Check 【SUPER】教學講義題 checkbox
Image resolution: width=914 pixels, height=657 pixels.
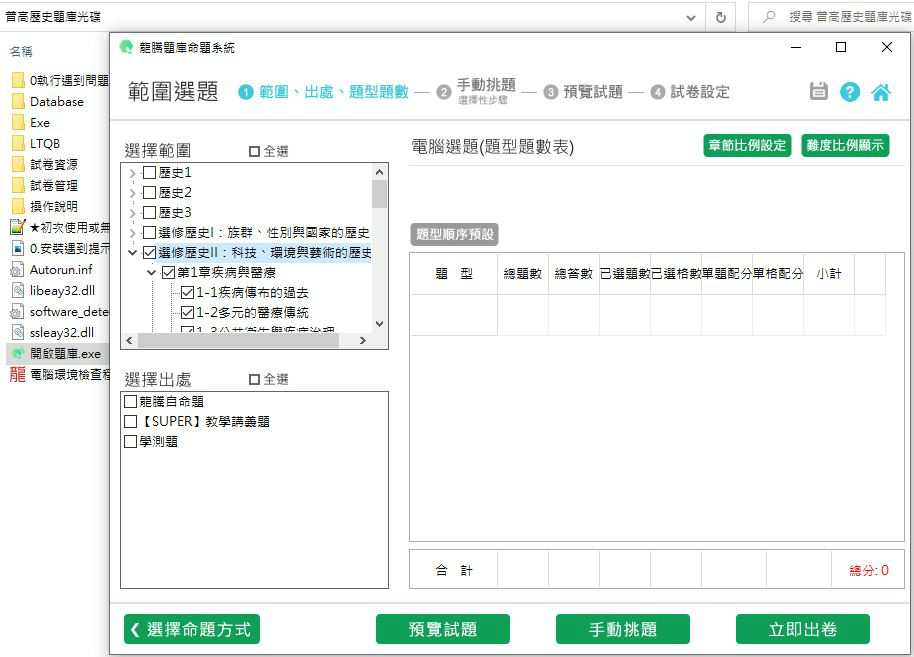131,421
